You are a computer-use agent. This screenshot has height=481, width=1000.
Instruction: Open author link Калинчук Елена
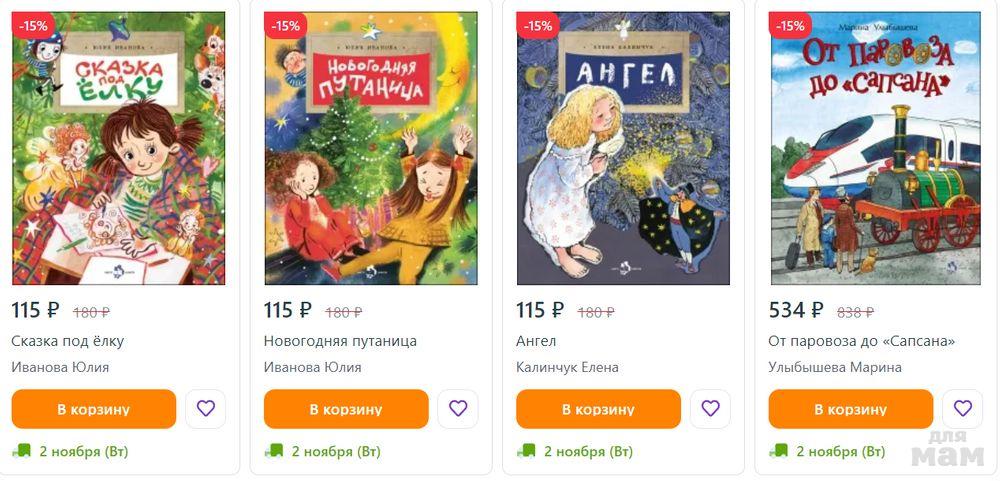pos(568,367)
